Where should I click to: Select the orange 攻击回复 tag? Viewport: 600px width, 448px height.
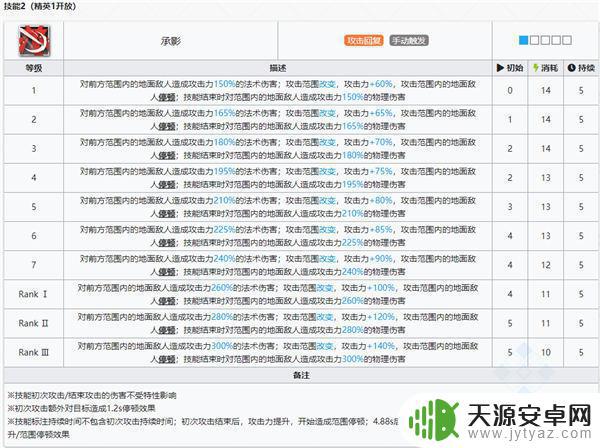[364, 41]
